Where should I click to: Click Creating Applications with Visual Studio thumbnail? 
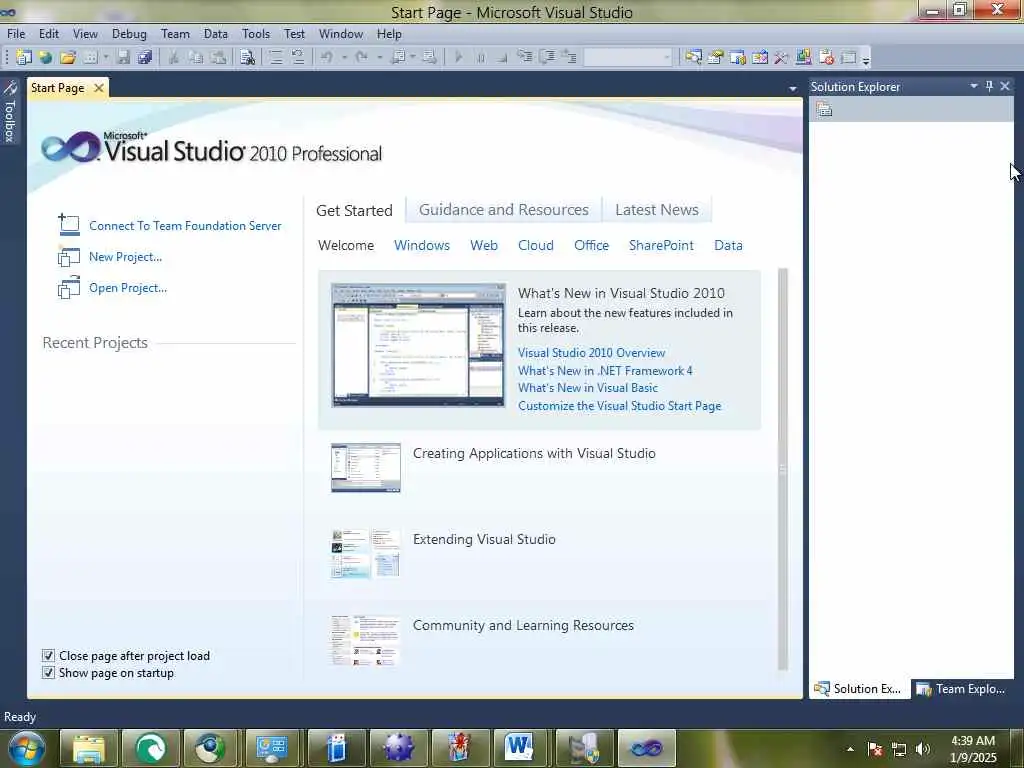coord(366,468)
